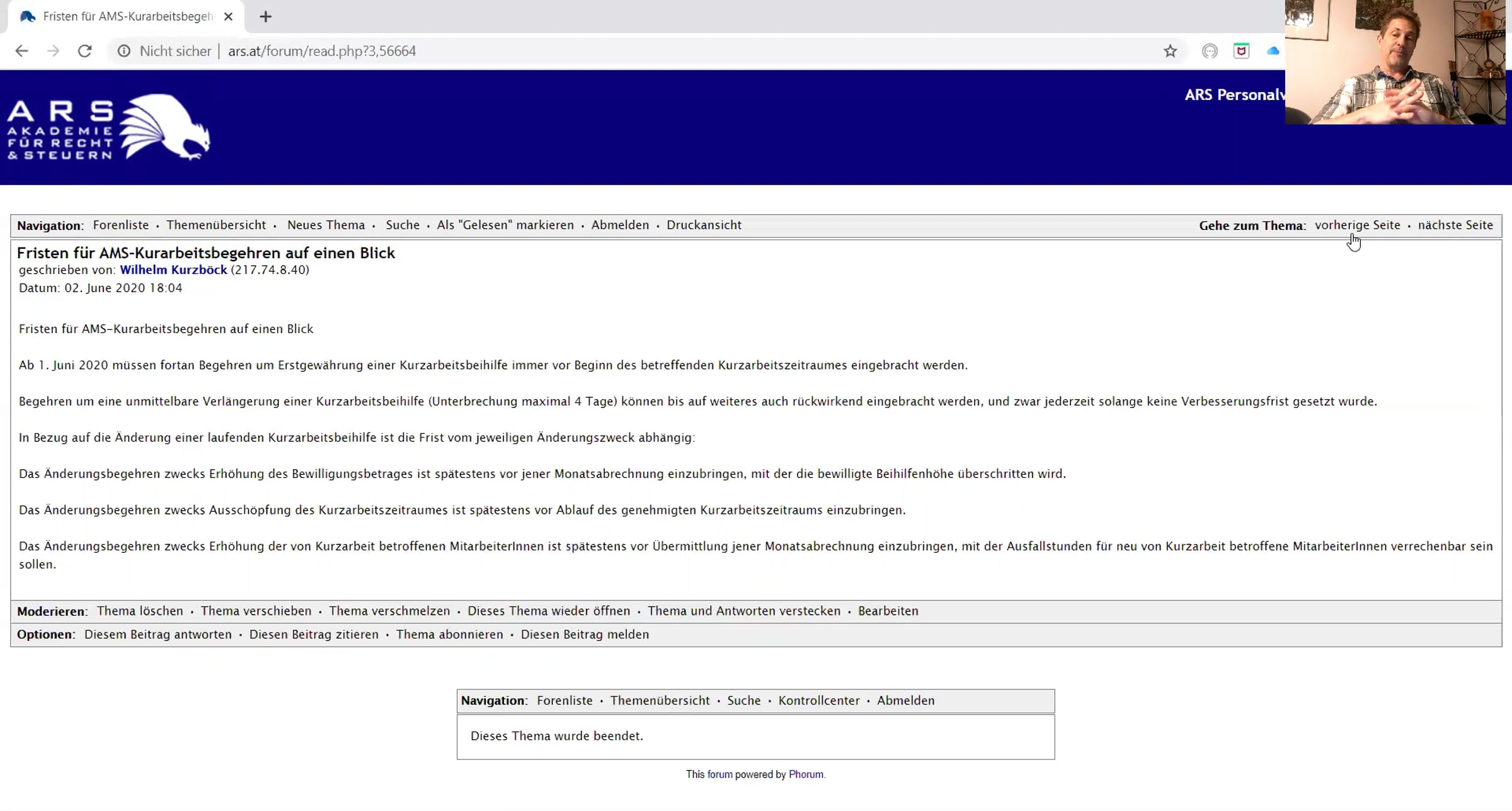Click the 'Nicht sicher' site info icon

(x=124, y=51)
